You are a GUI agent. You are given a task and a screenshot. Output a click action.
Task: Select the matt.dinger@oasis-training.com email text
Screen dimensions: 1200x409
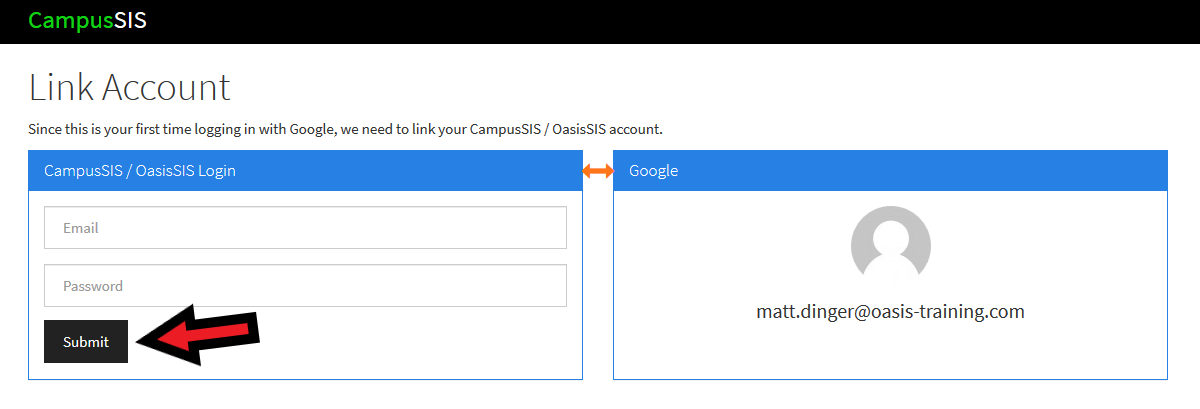pos(890,311)
